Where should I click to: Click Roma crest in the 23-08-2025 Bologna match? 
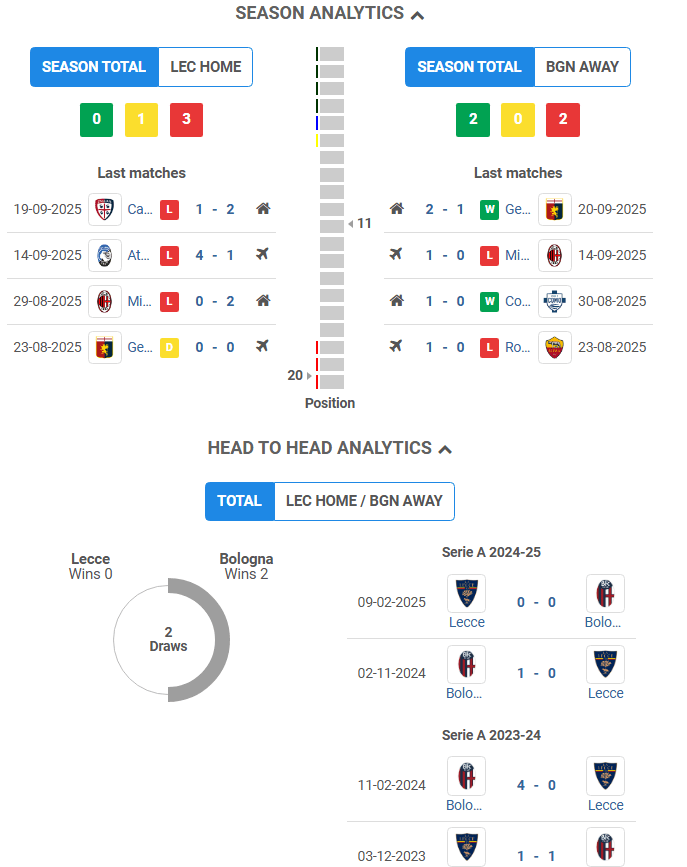[554, 347]
